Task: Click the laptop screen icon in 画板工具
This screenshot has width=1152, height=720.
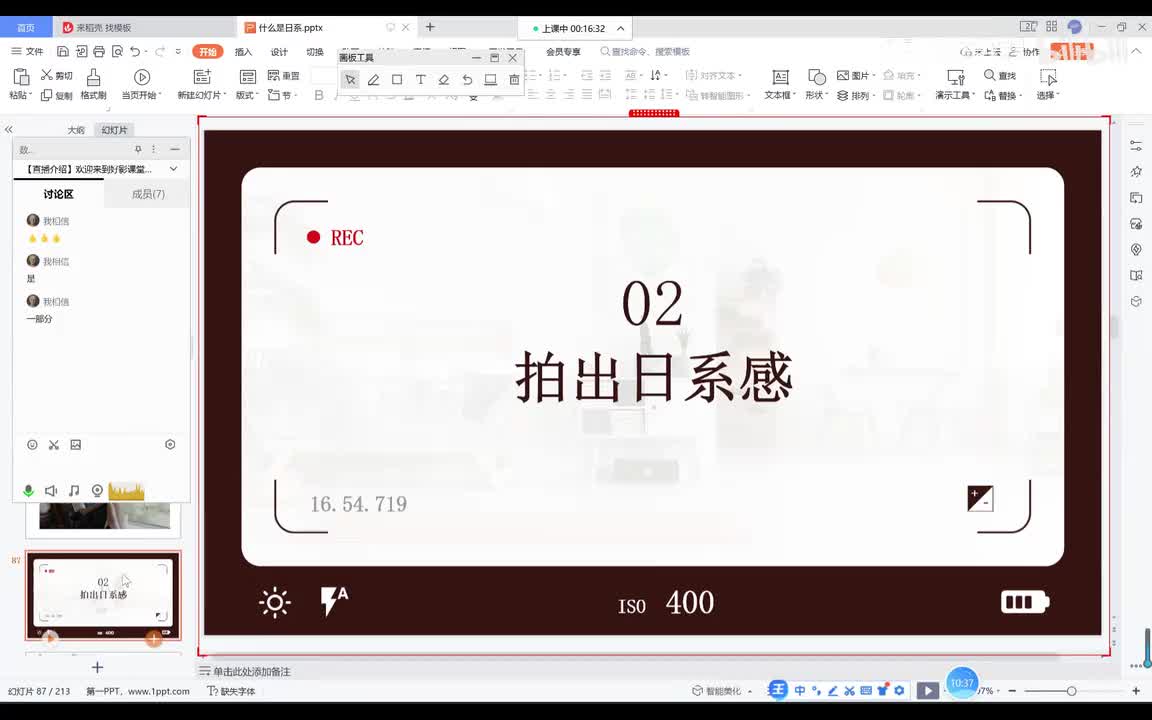Action: [x=491, y=79]
